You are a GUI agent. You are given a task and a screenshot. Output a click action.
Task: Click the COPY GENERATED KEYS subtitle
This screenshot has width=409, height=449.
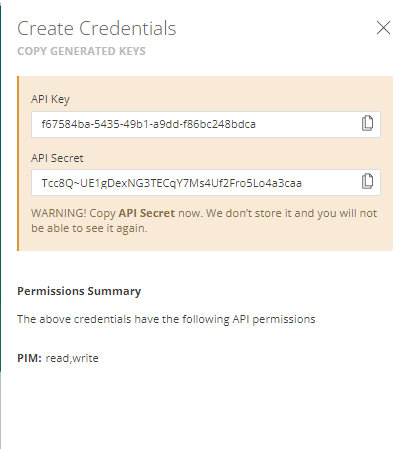click(x=81, y=51)
